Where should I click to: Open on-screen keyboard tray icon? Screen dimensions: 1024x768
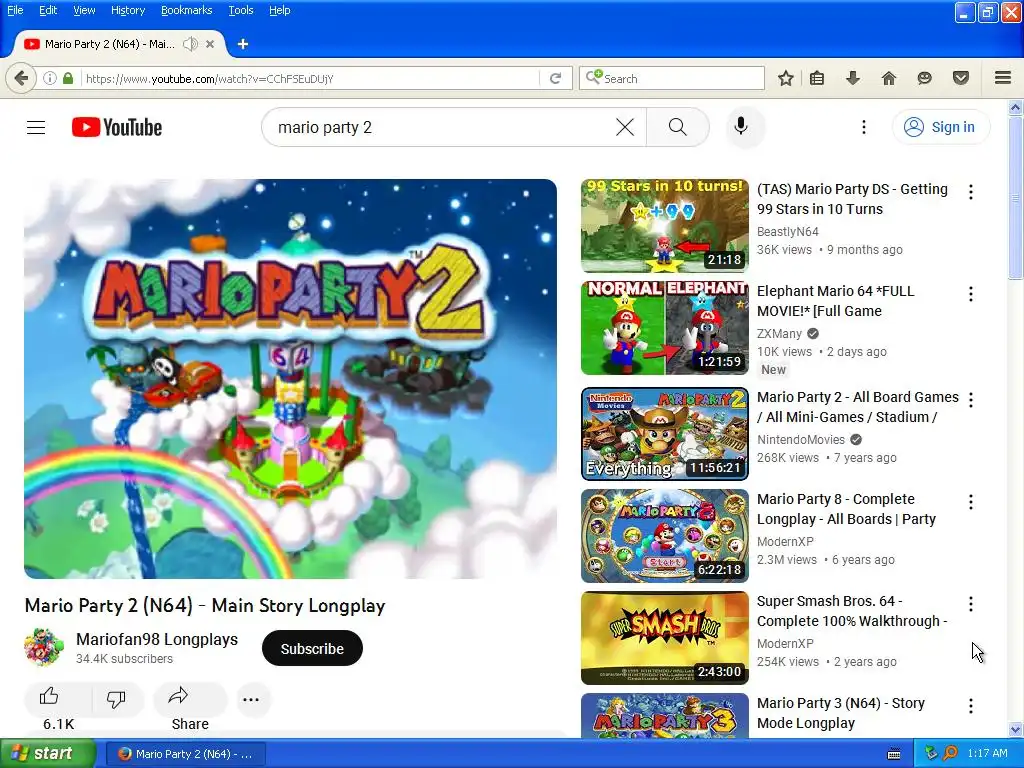894,754
